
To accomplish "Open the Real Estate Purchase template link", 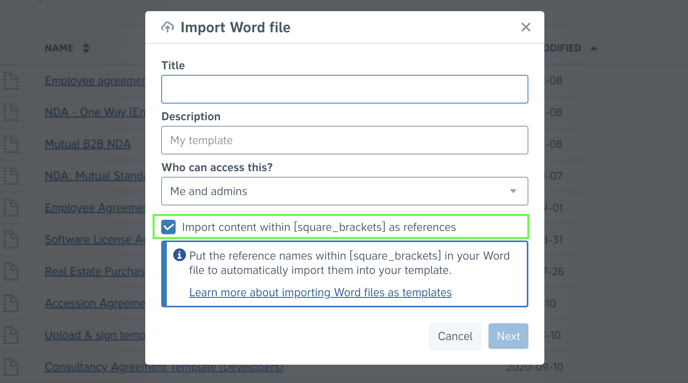I will pyautogui.click(x=95, y=272).
